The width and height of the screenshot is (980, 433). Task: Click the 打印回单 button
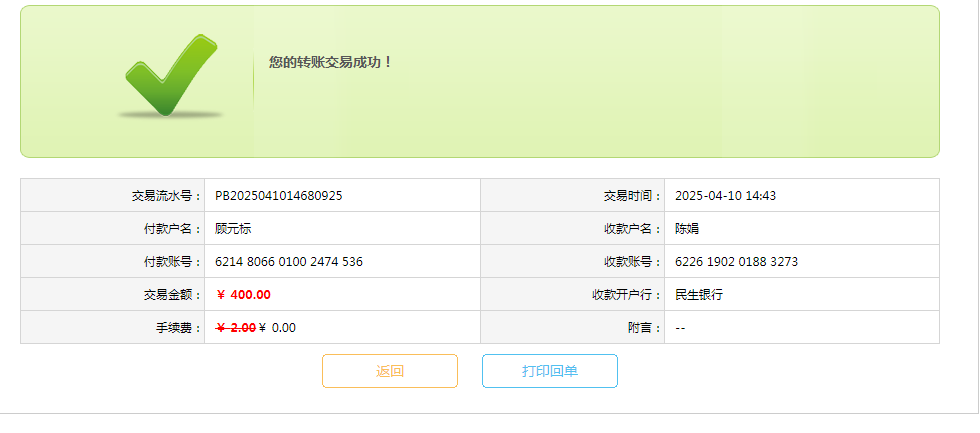[x=550, y=371]
